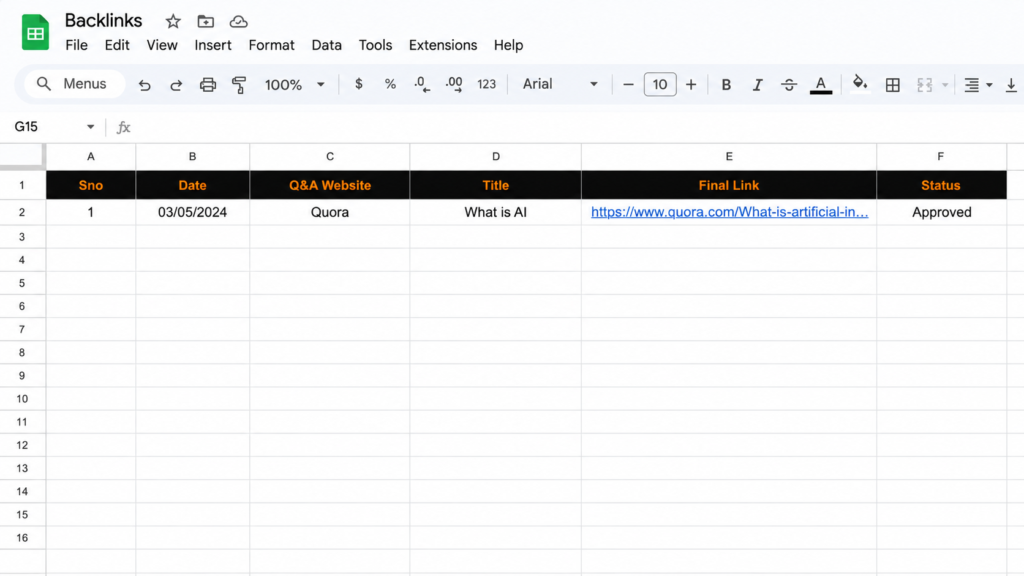The image size is (1024, 576).
Task: Decrease decimal places
Action: pyautogui.click(x=422, y=84)
